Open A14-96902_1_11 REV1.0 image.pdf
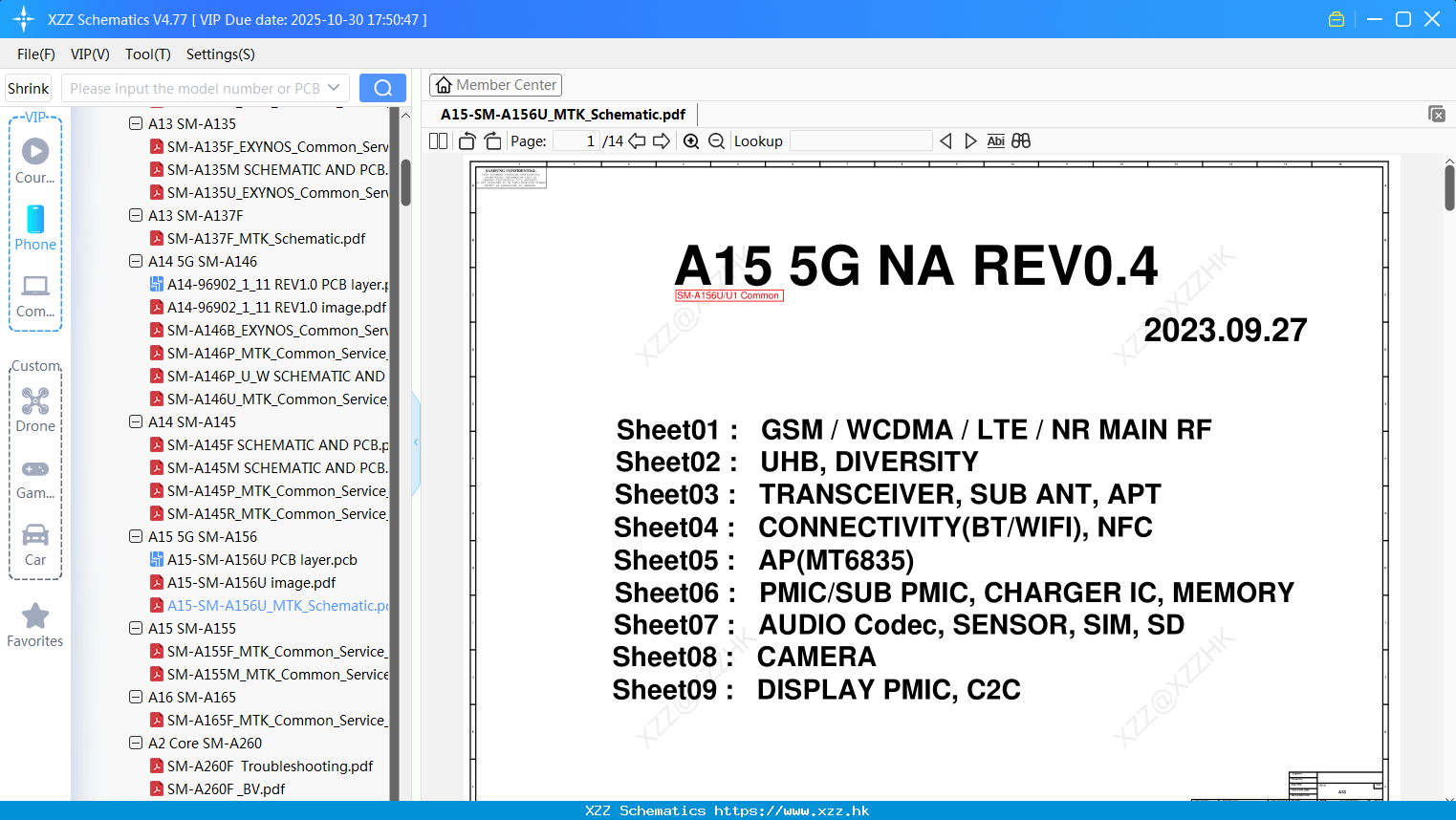 coord(270,308)
